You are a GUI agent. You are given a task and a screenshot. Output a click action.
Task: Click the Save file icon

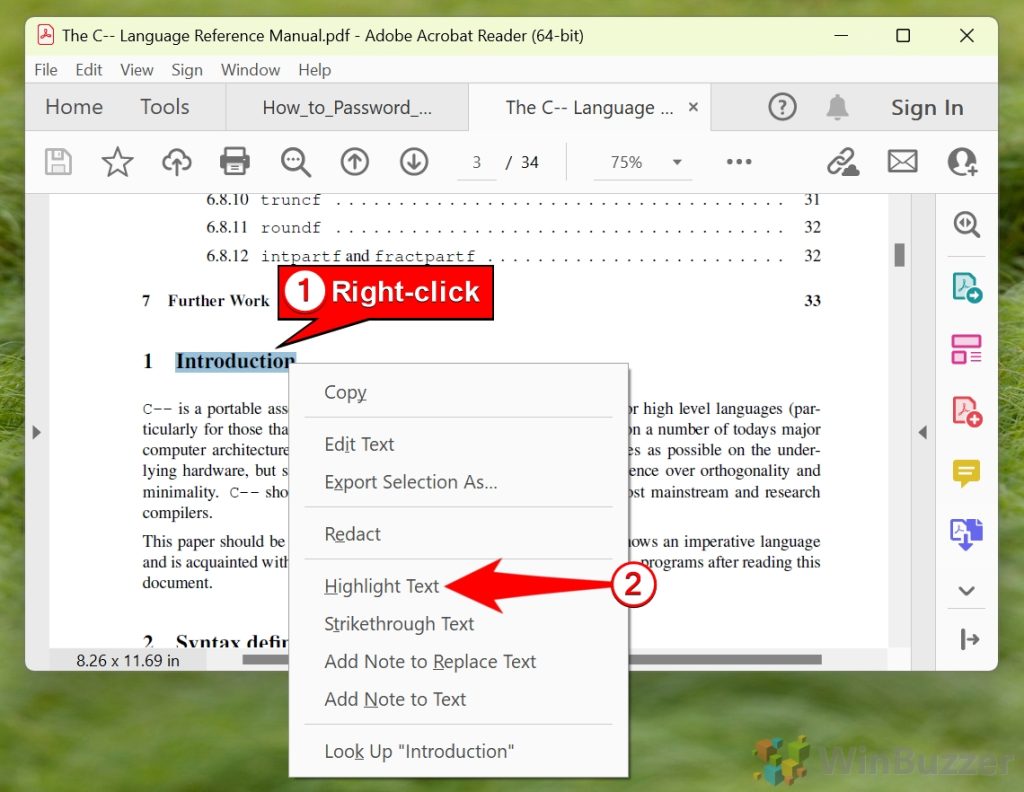point(58,162)
